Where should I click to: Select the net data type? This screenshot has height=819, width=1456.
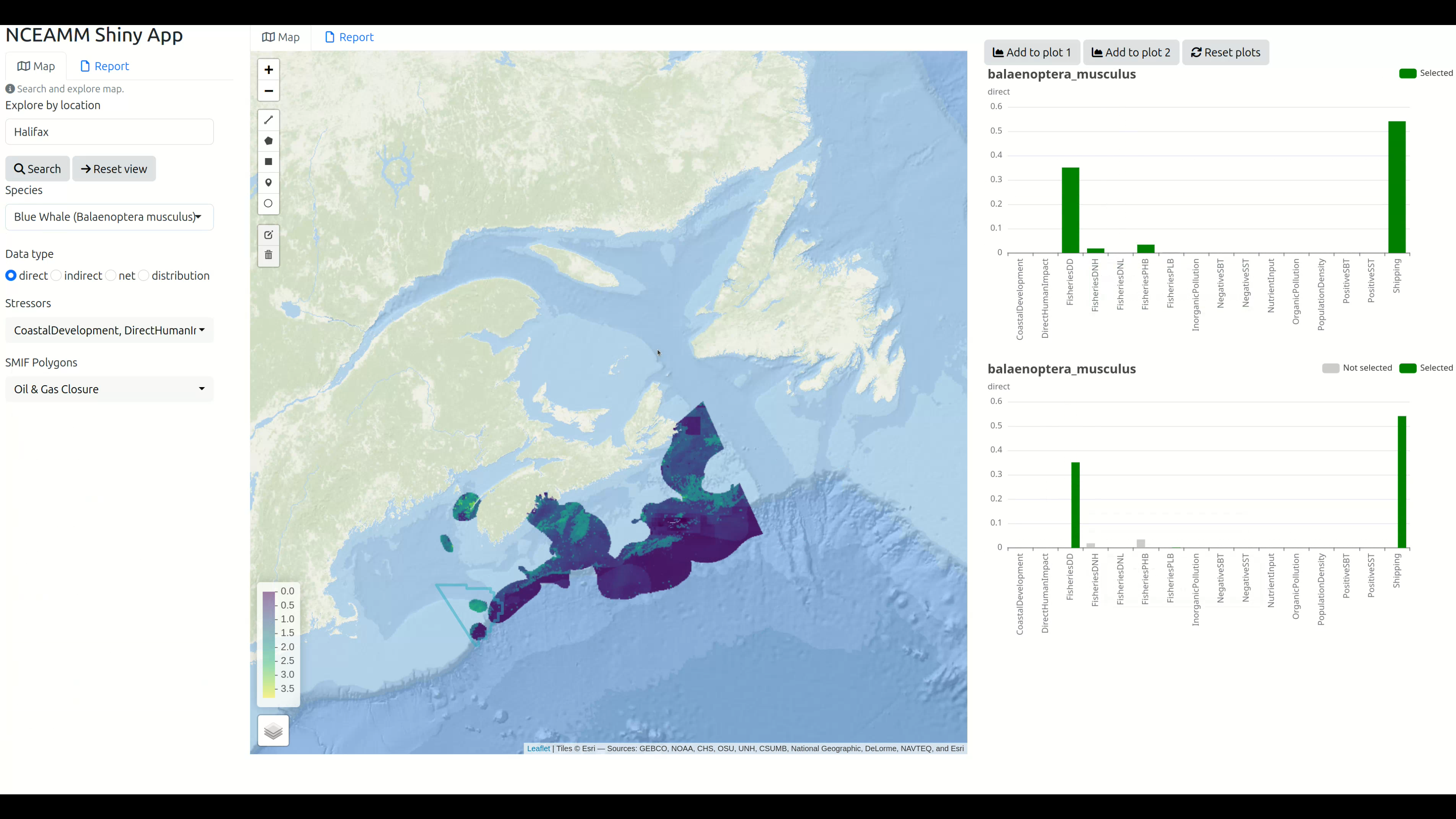(x=111, y=275)
